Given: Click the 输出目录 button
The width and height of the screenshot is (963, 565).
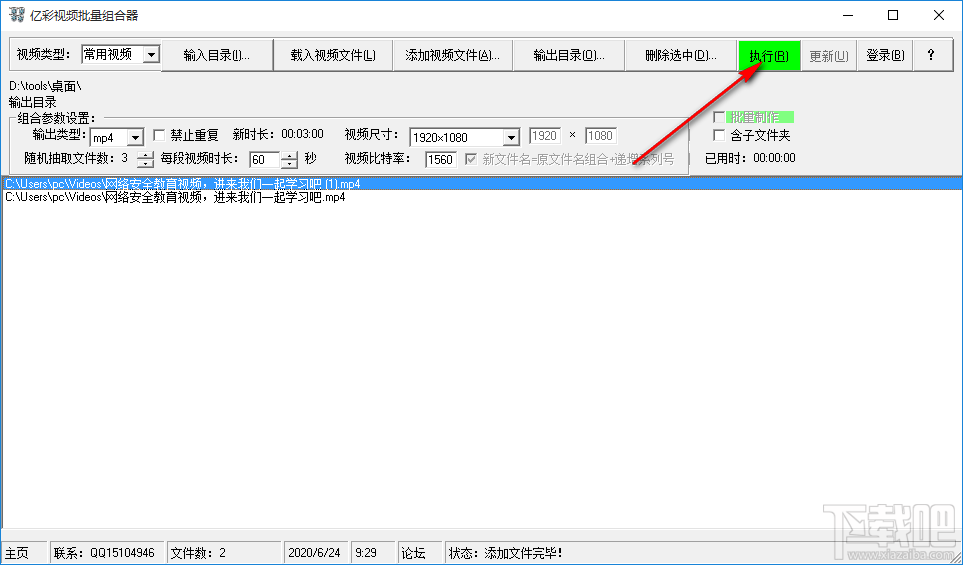Looking at the screenshot, I should click(569, 55).
